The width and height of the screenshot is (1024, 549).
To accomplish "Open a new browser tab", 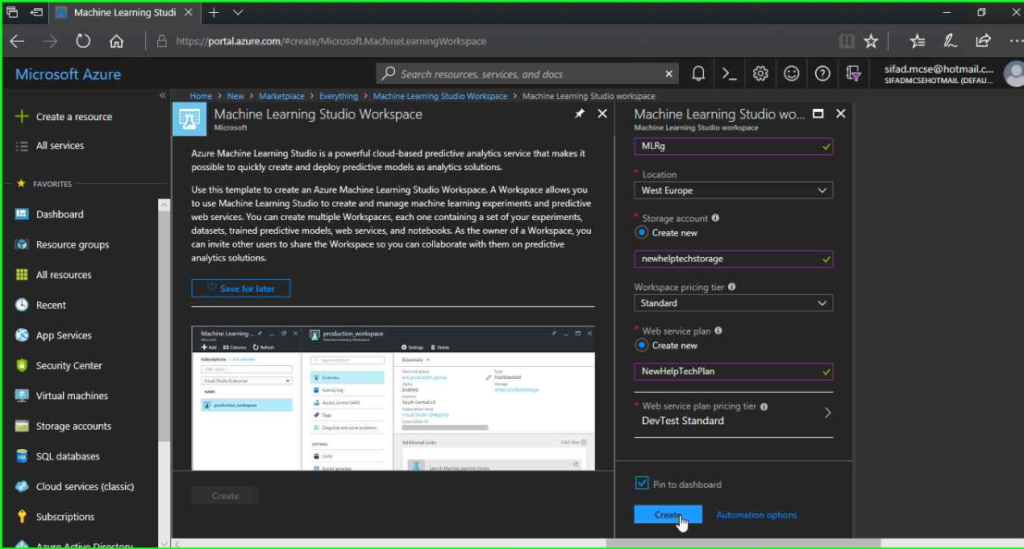I will tap(214, 12).
